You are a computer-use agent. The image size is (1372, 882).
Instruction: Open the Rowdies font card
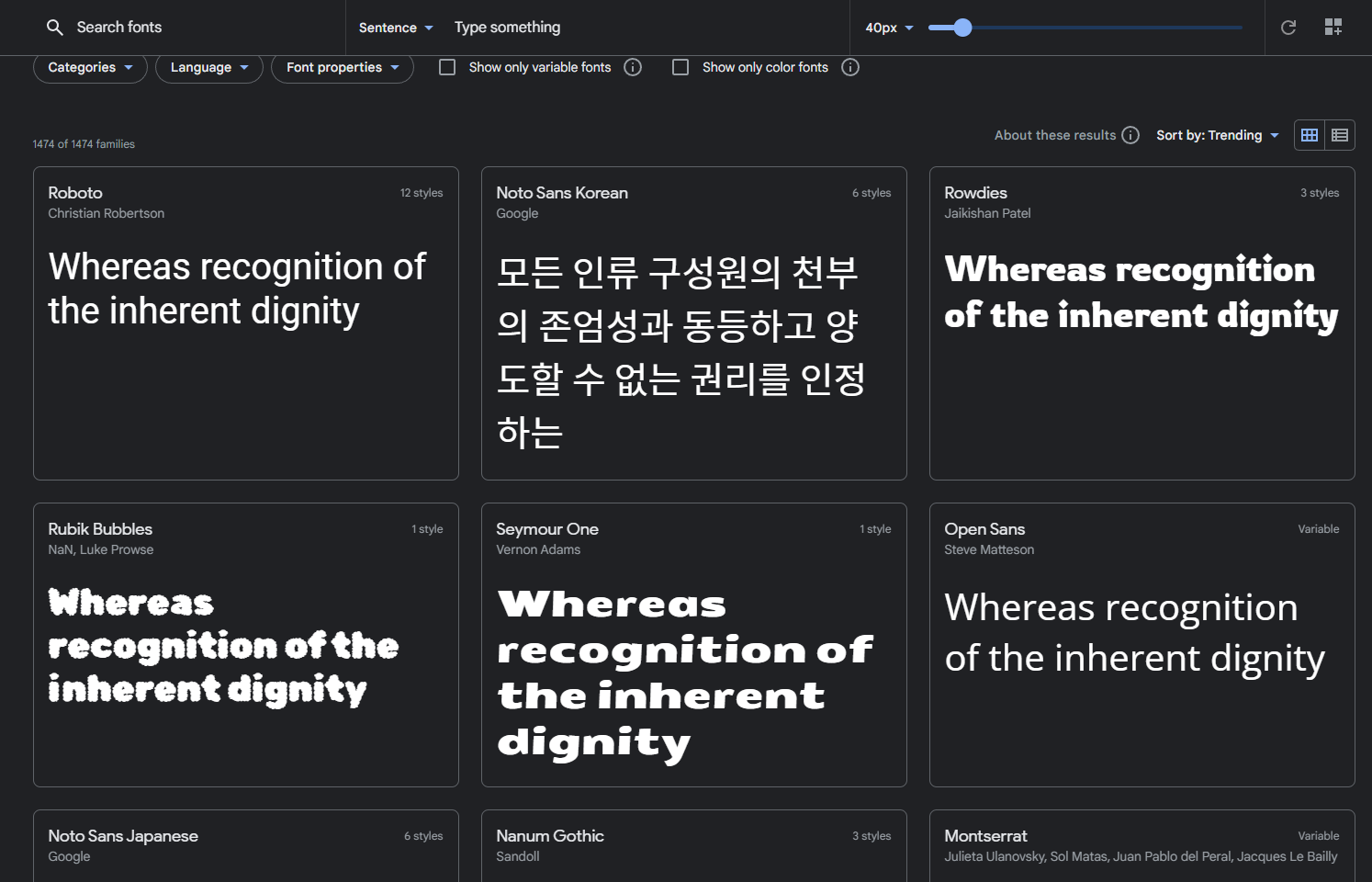tap(1142, 323)
